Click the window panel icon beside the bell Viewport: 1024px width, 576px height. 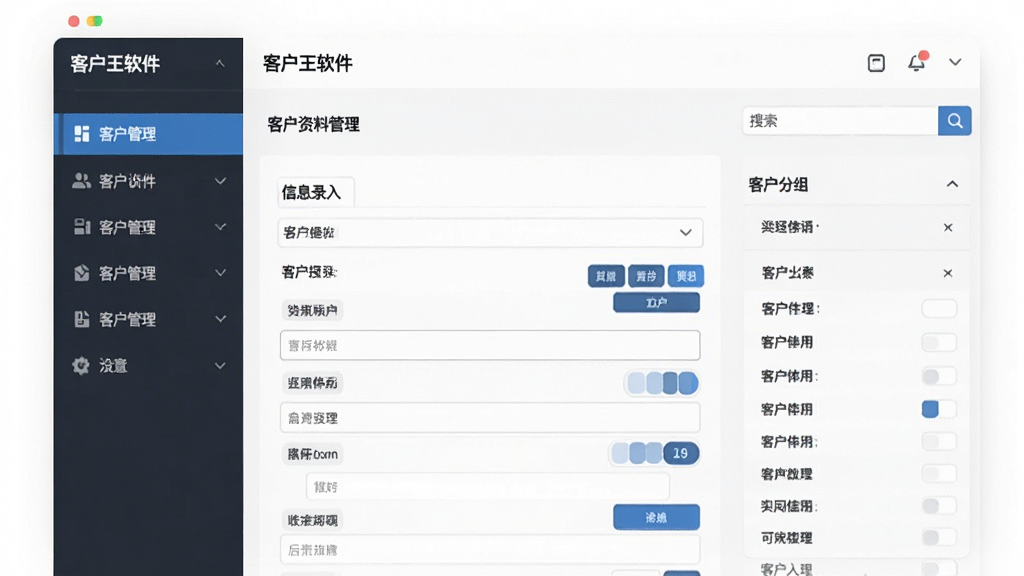point(876,63)
